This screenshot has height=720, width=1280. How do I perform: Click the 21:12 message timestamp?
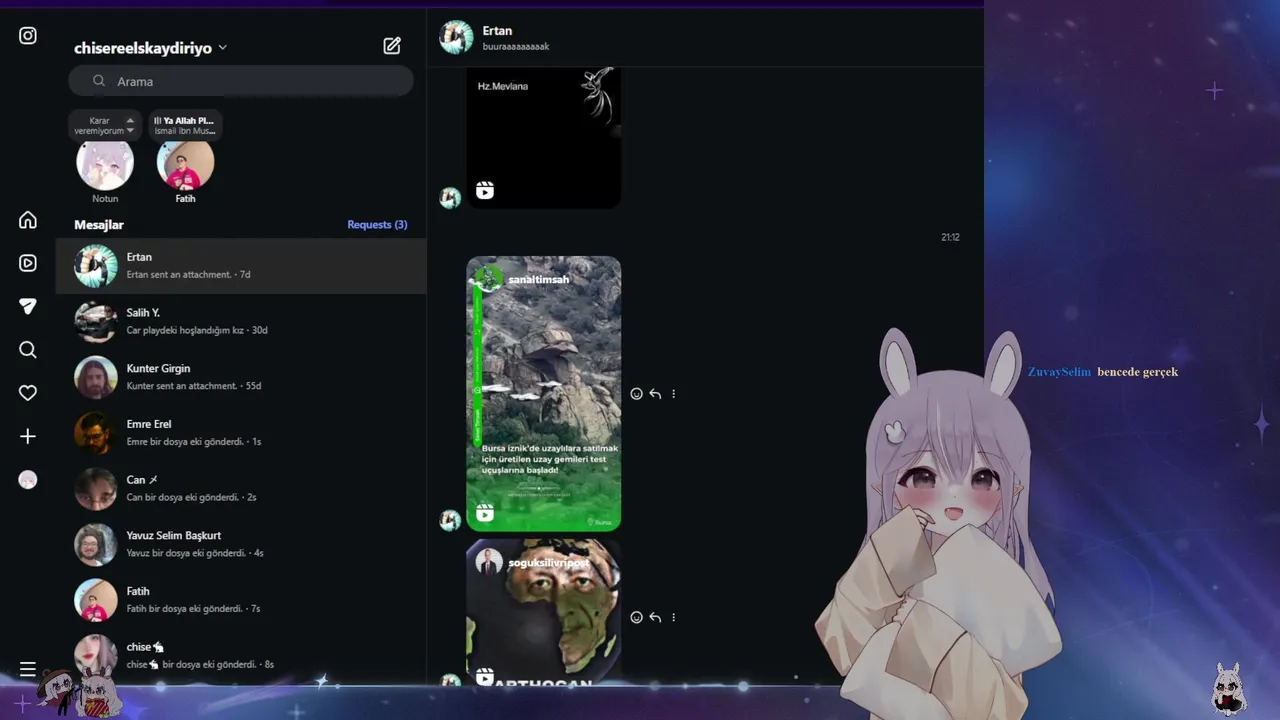coord(950,237)
